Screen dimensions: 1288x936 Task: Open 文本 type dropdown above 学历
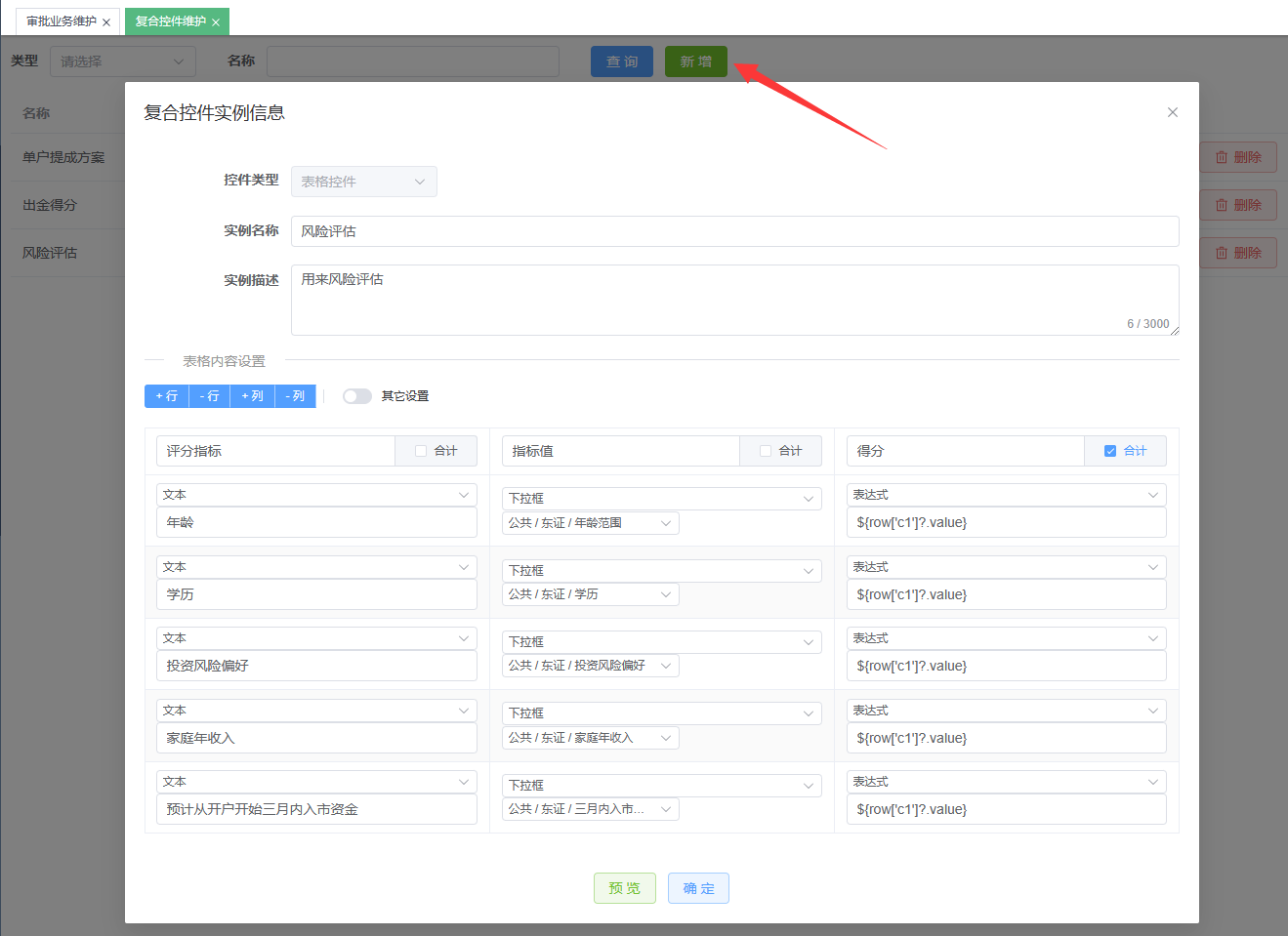[316, 567]
